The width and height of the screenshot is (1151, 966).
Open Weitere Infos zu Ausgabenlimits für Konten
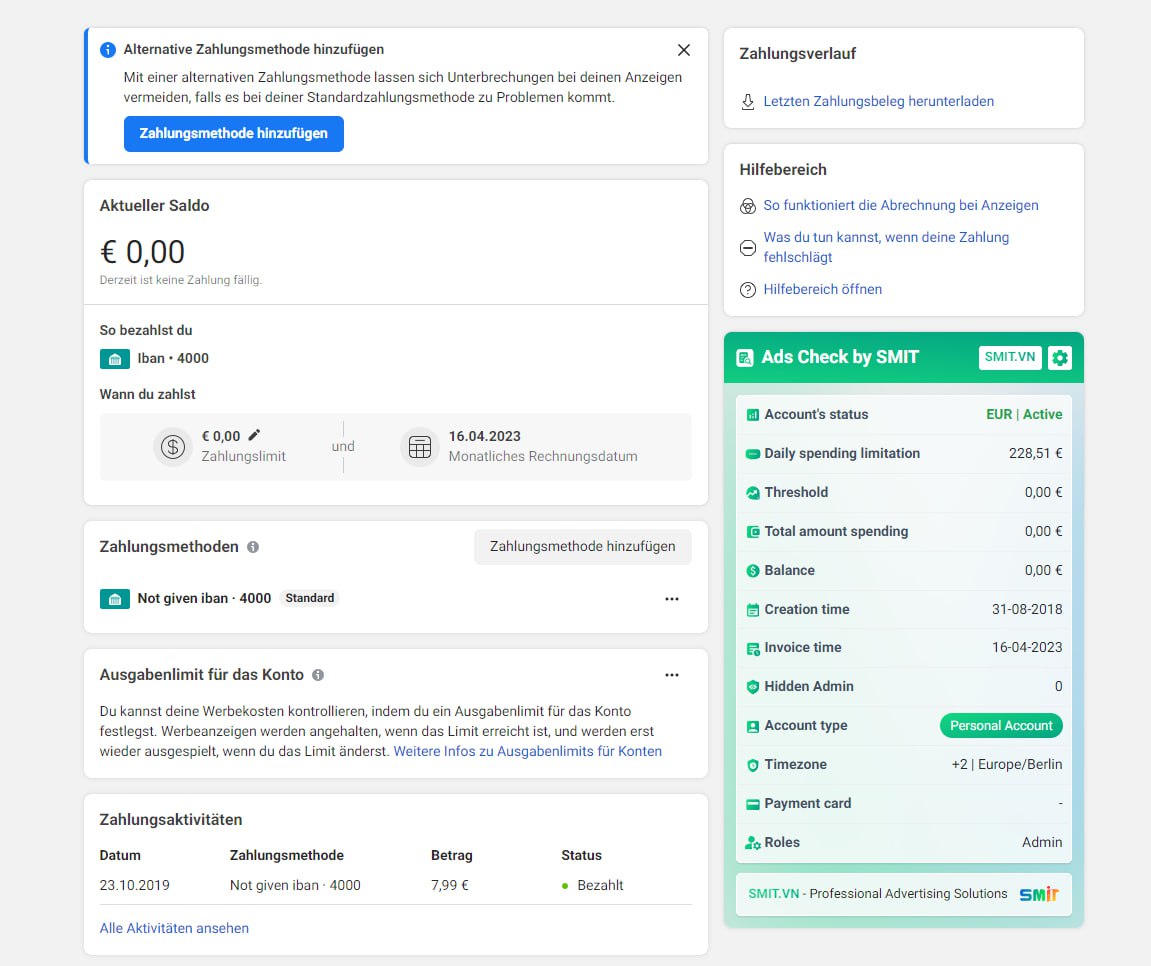click(527, 752)
